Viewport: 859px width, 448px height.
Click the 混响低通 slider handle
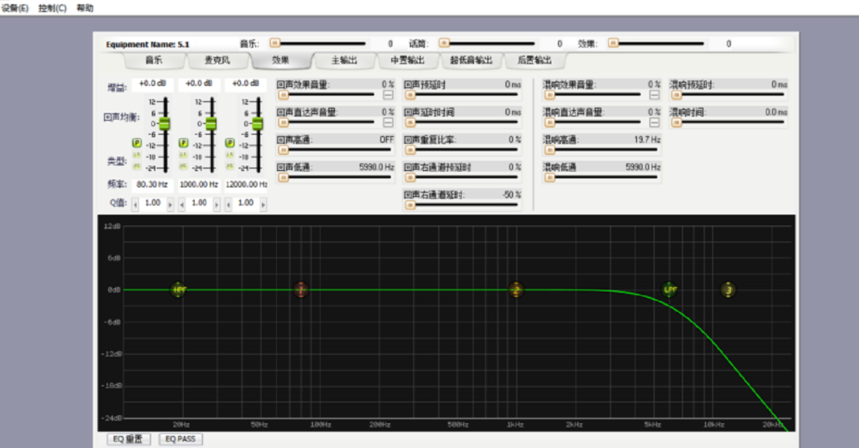coord(549,177)
